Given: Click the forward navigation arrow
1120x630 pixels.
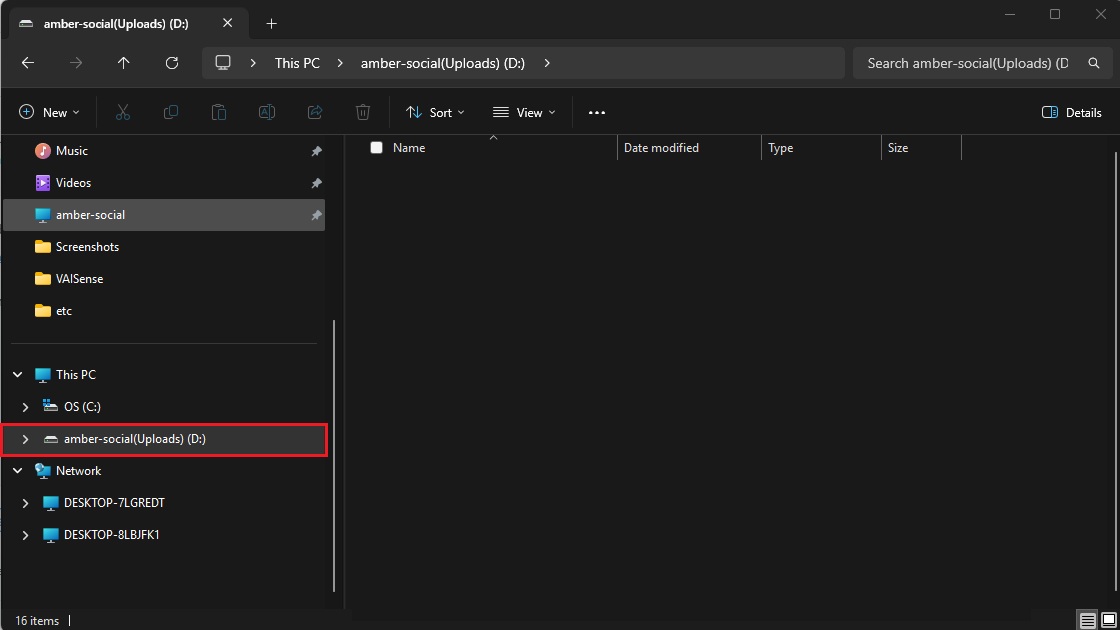Looking at the screenshot, I should pos(76,63).
